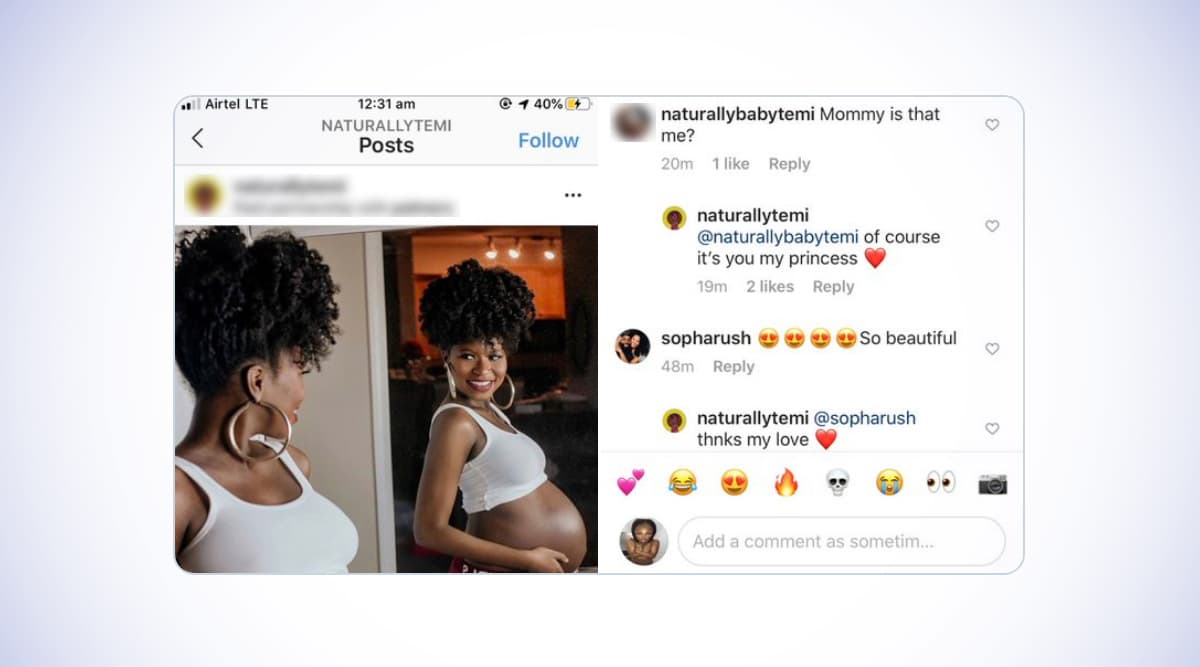This screenshot has width=1200, height=667.
Task: Focus the "Add a comment as" field
Action: 841,541
